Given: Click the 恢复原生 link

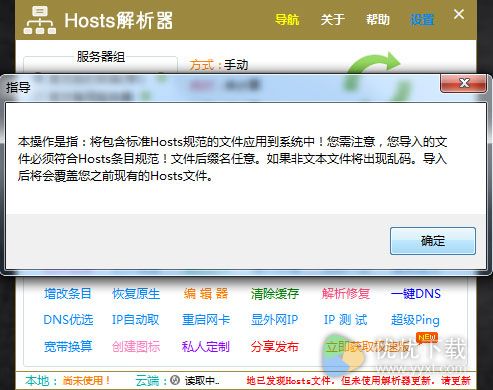Looking at the screenshot, I should click(136, 294).
